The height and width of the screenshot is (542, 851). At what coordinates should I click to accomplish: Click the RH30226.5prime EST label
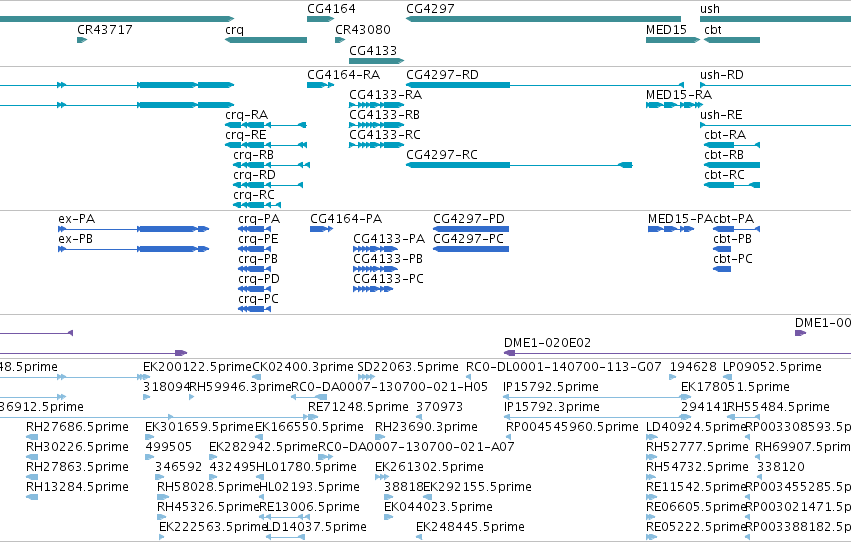click(x=78, y=447)
